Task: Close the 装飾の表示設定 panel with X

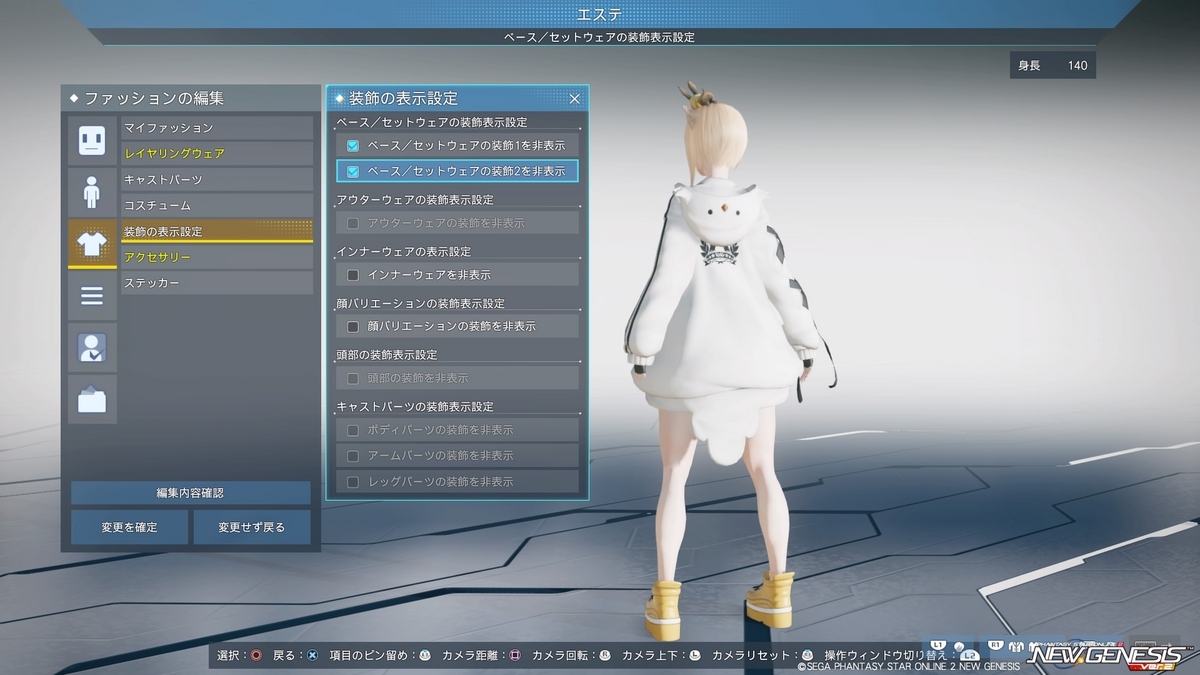Action: [x=574, y=98]
